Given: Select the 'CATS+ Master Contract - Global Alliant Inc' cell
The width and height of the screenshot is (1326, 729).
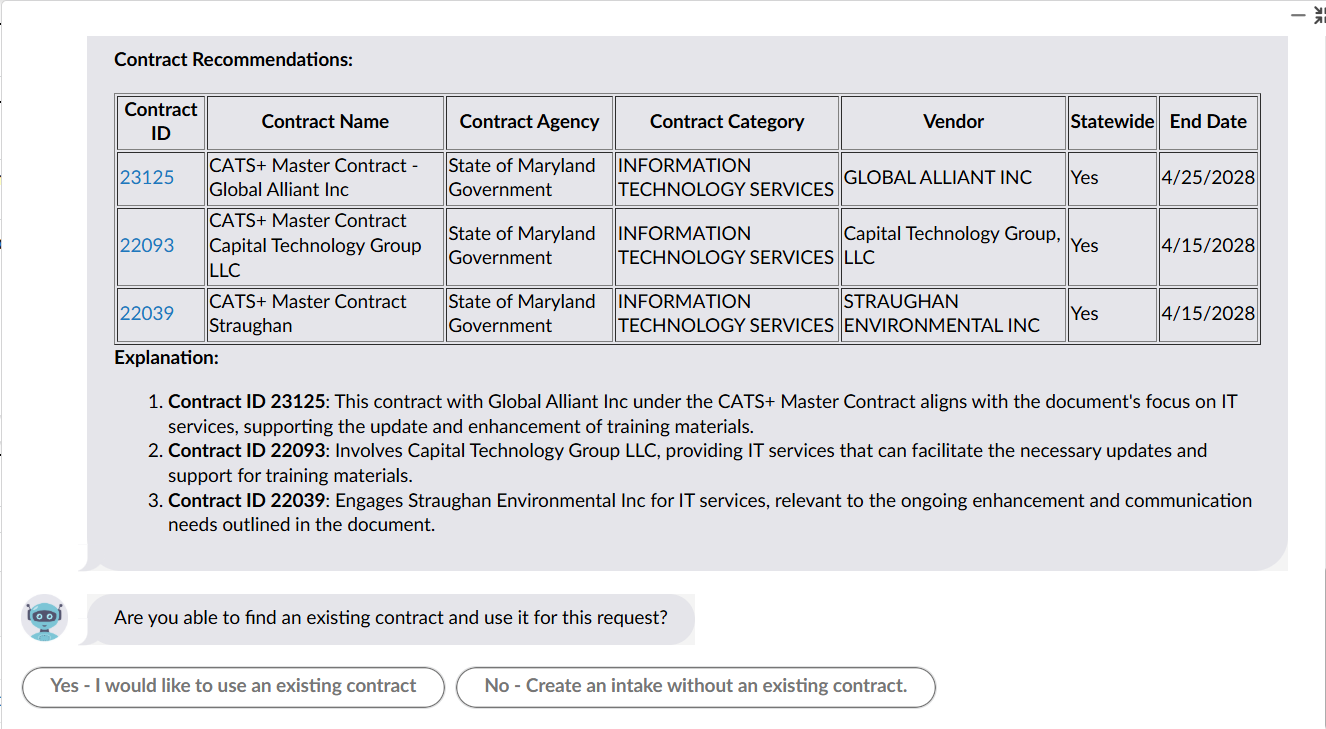Looking at the screenshot, I should pos(325,178).
